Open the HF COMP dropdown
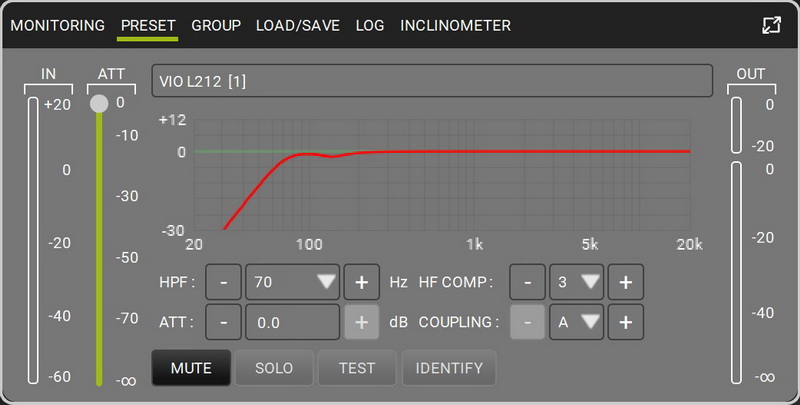The image size is (800, 405). 577,282
